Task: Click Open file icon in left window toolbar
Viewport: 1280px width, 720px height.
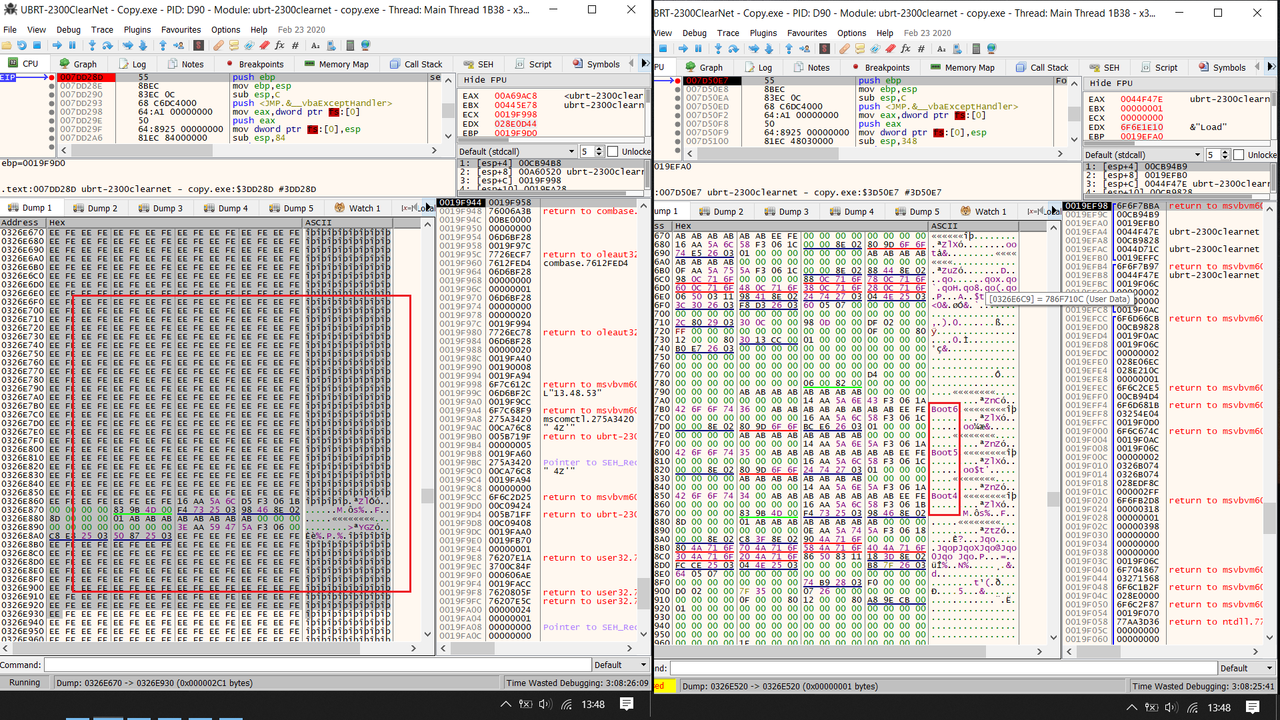Action: point(7,46)
